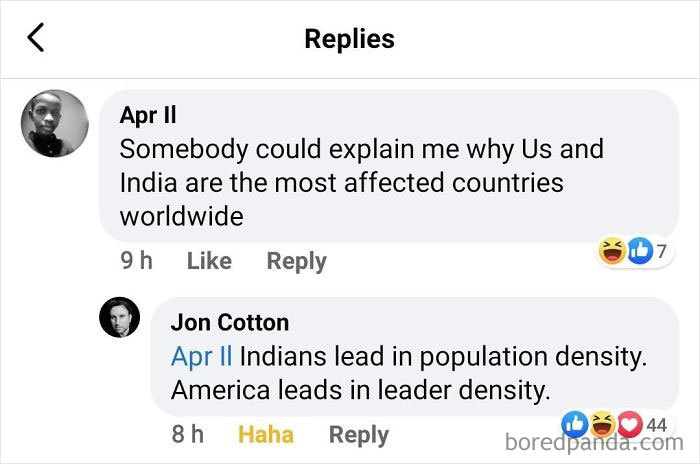
Task: Click the laughing emoji on Jon Cotton's reply
Action: 603,424
